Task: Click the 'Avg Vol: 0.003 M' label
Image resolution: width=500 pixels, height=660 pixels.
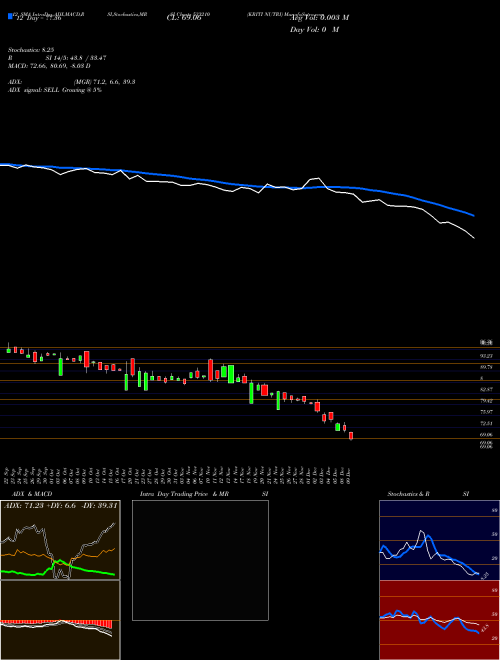Action: point(319,18)
